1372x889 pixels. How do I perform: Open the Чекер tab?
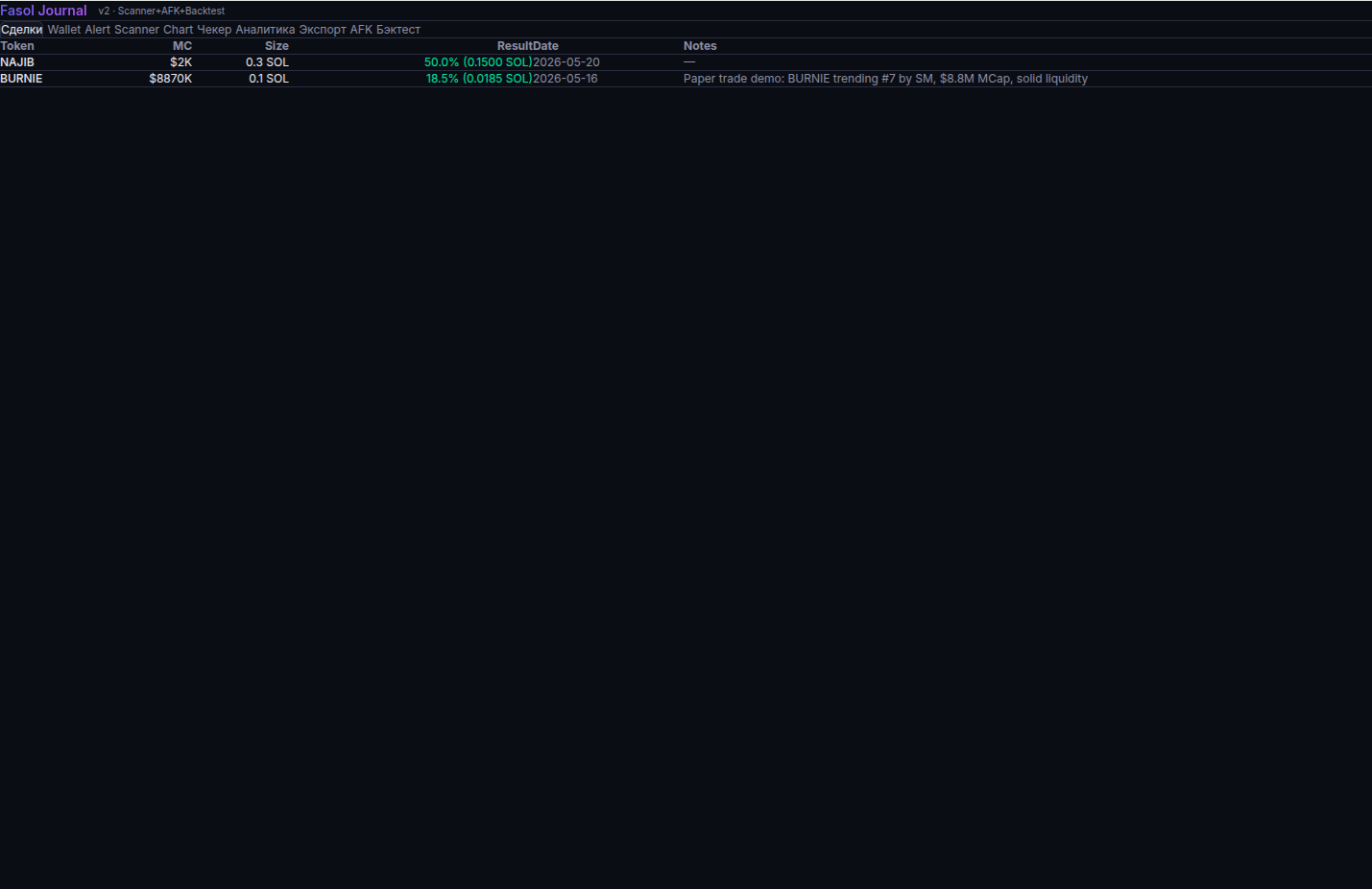214,30
